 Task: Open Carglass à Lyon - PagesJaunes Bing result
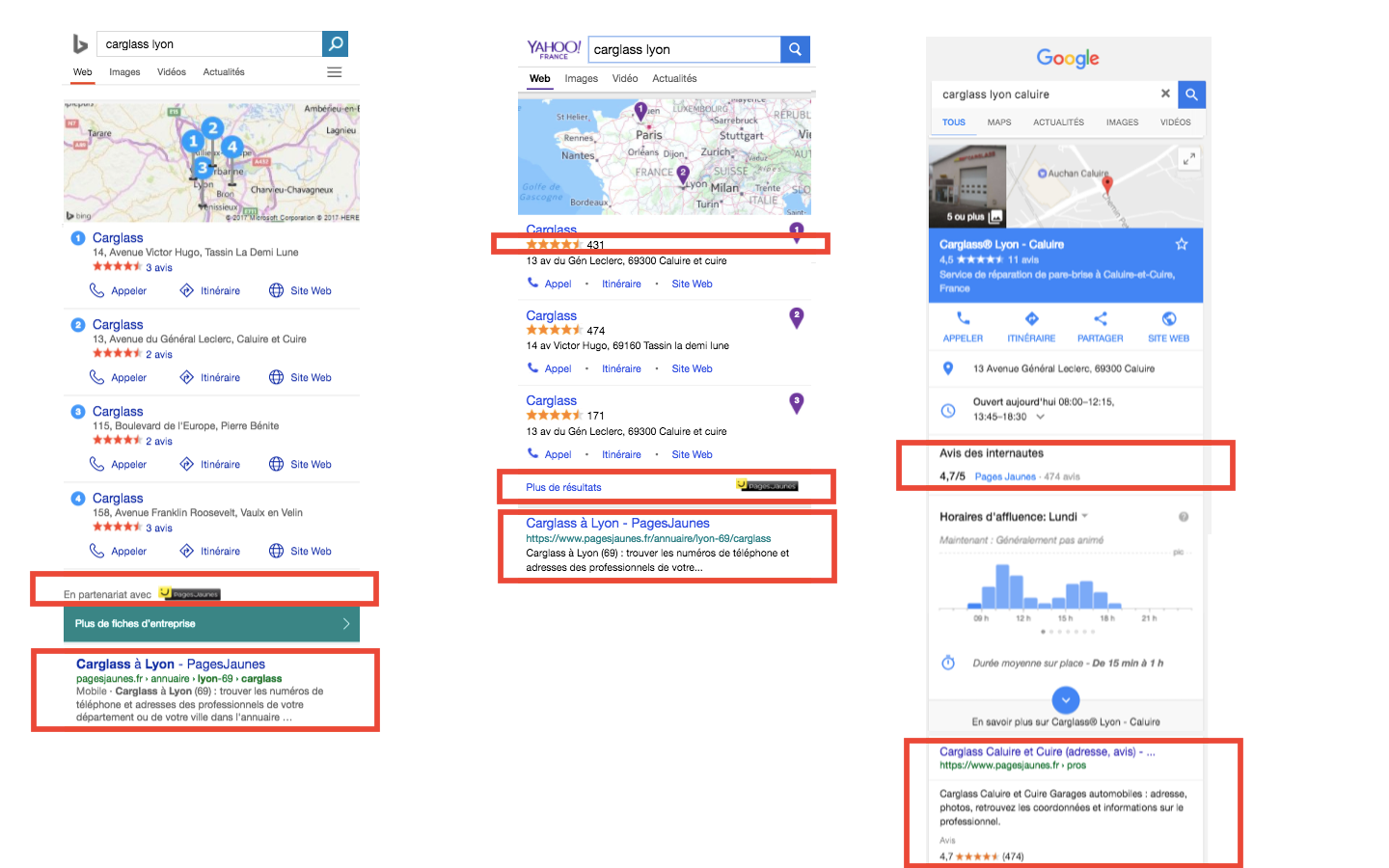pyautogui.click(x=171, y=664)
